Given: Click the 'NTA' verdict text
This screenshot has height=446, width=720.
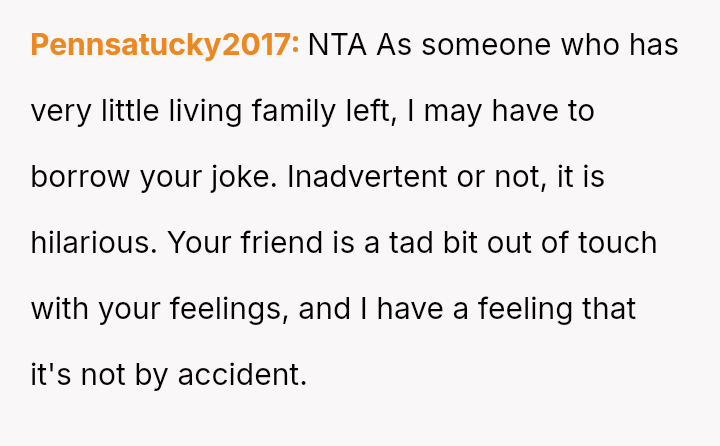Looking at the screenshot, I should pyautogui.click(x=339, y=45).
